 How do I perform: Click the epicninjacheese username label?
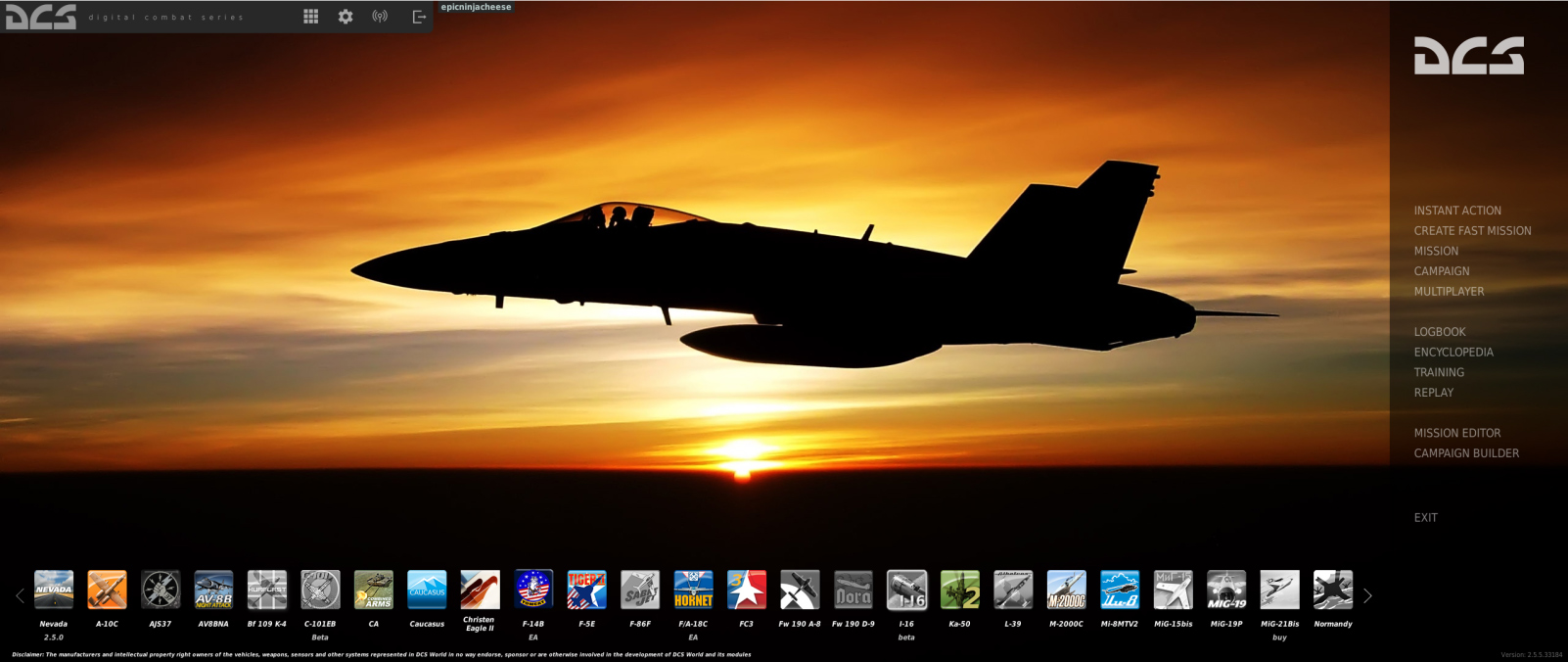pos(476,7)
